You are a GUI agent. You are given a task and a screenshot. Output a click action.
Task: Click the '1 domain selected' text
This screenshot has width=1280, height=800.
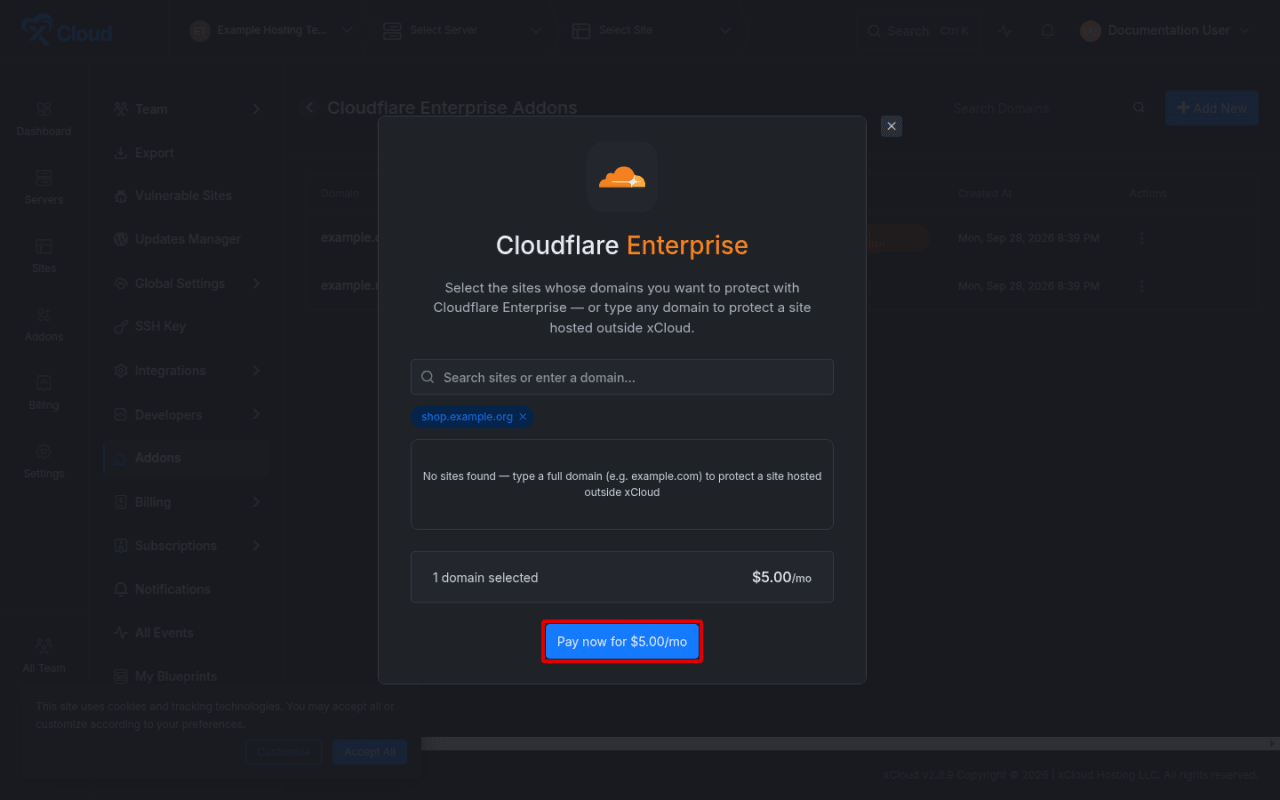[x=485, y=578]
